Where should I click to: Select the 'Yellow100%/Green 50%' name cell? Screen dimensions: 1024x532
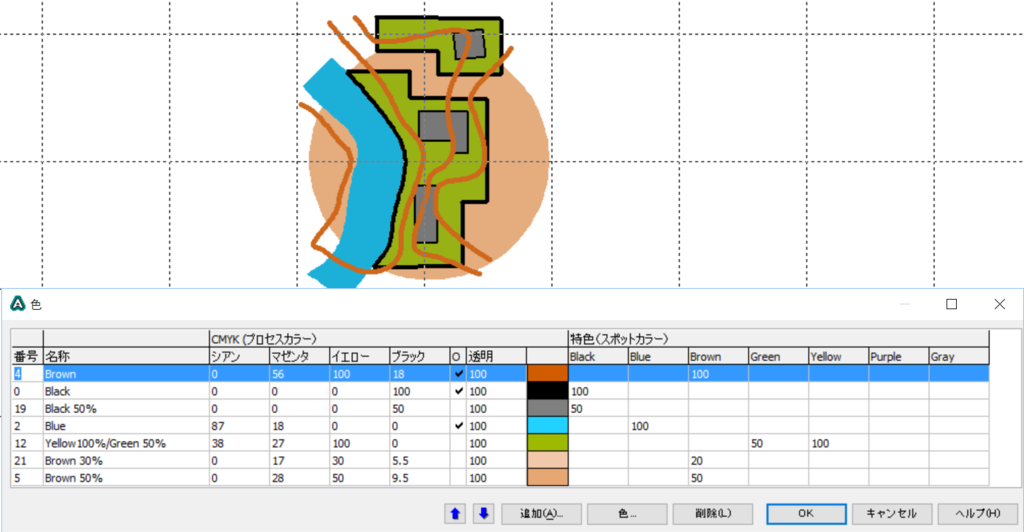[x=126, y=443]
